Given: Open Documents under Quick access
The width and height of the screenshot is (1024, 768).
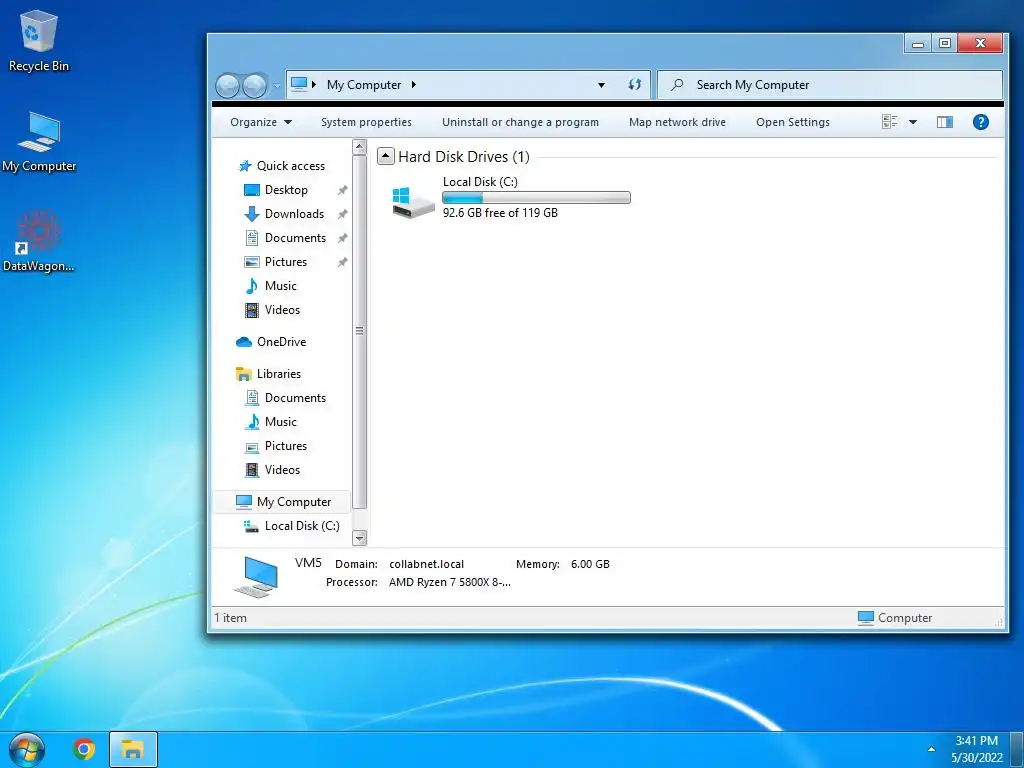Looking at the screenshot, I should (295, 238).
